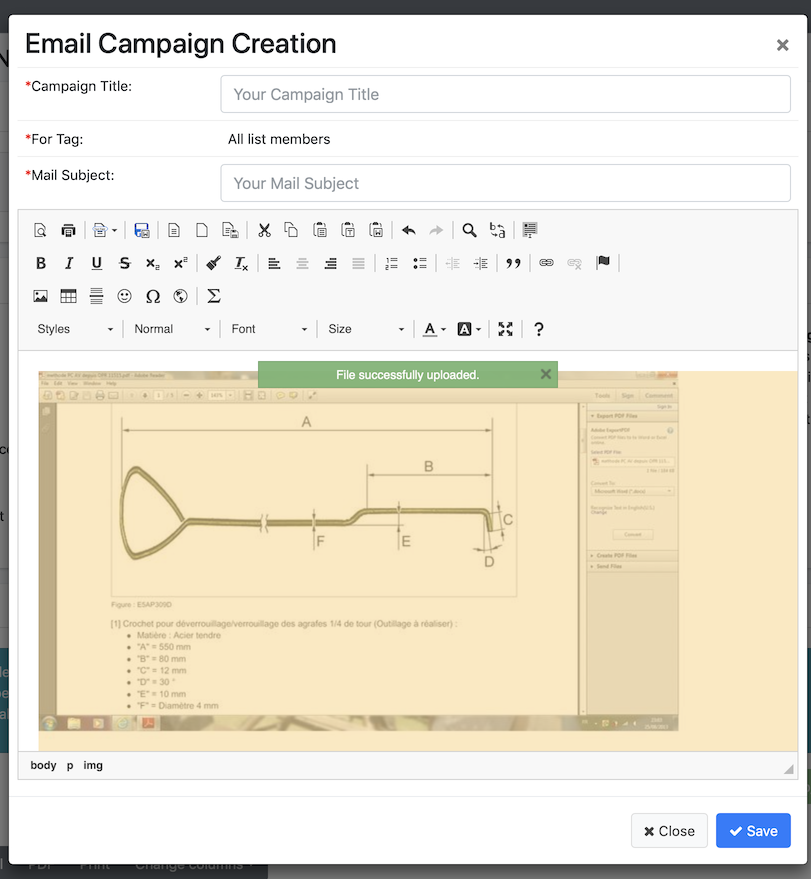Click the Redo arrow
The image size is (811, 879).
pos(436,230)
